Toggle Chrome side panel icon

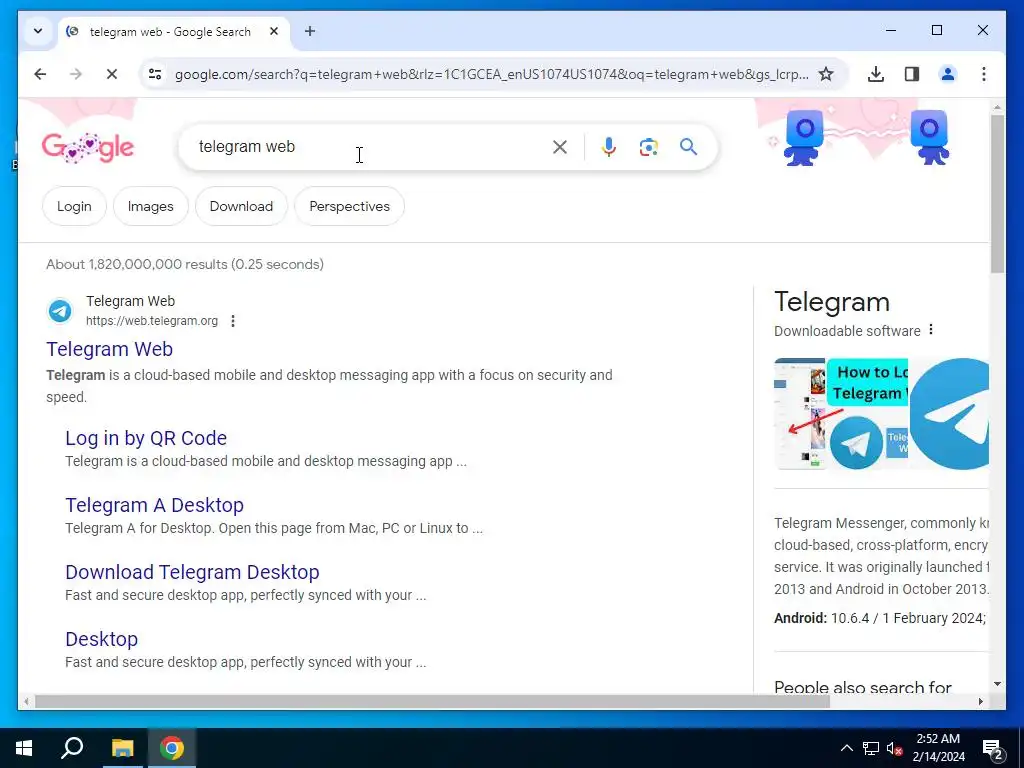912,74
